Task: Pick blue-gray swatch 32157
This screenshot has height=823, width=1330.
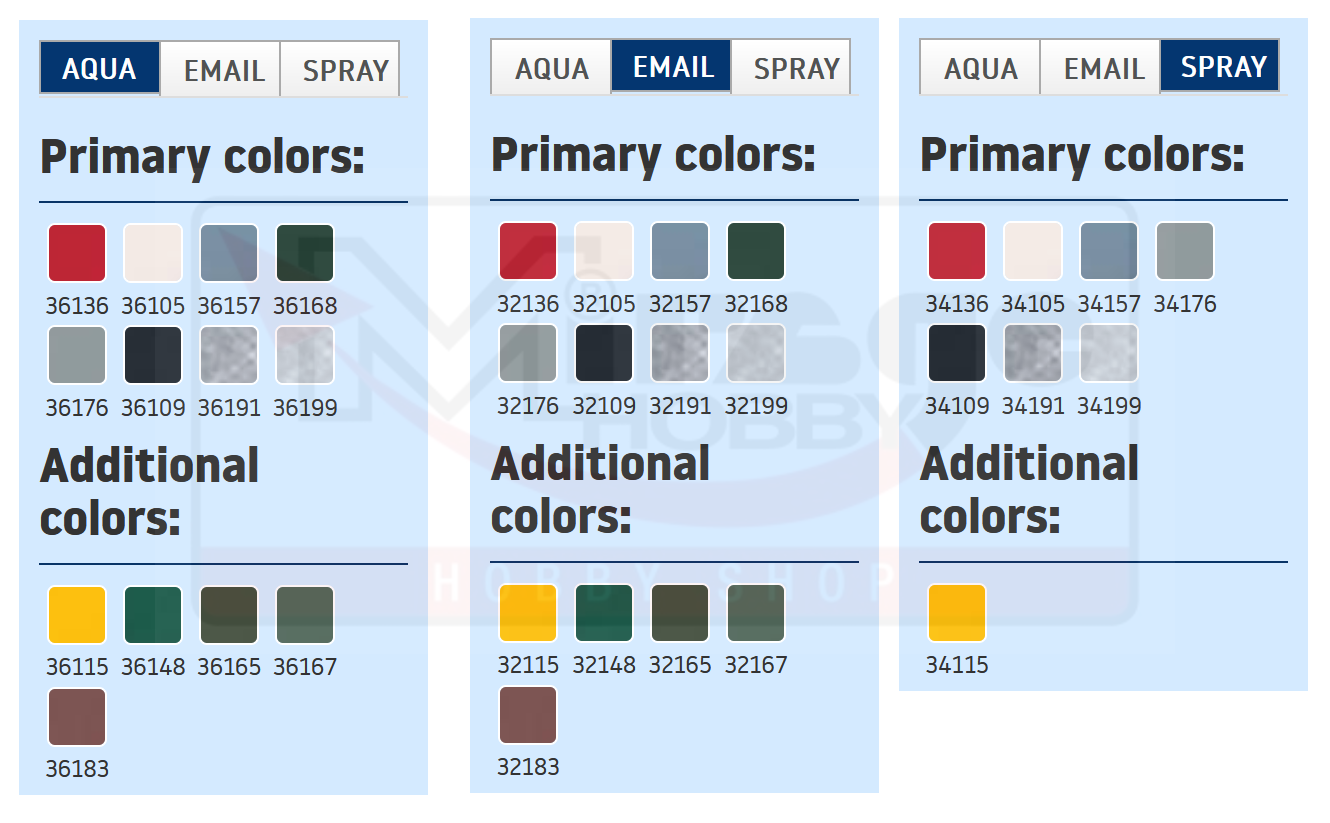Action: 680,251
